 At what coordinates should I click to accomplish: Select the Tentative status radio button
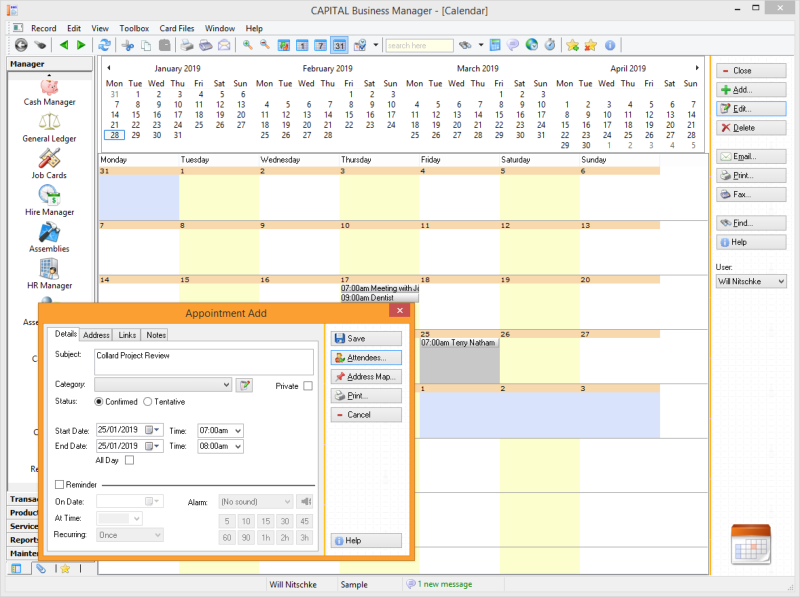coord(147,402)
